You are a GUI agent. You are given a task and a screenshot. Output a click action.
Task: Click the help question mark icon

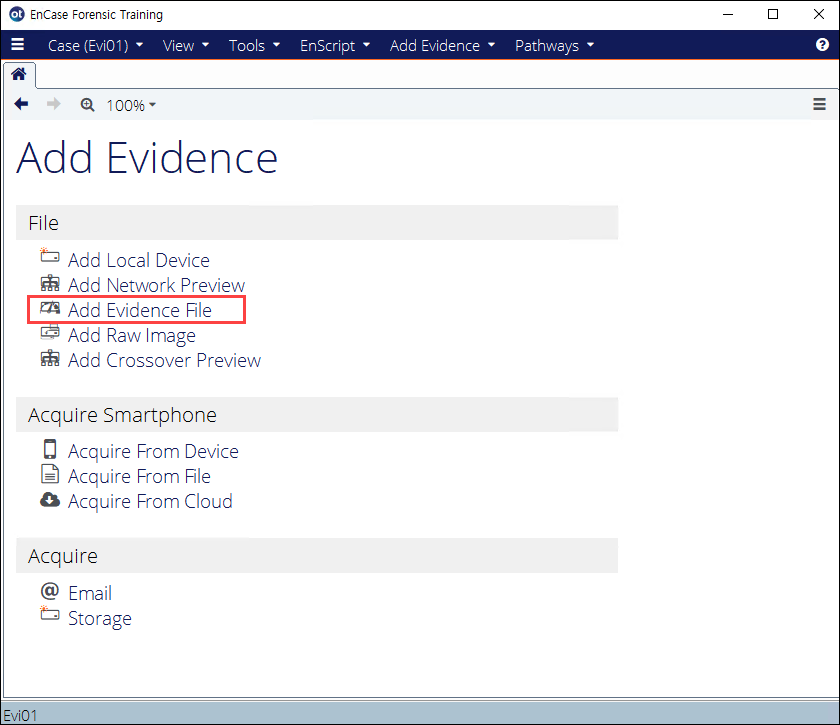click(822, 44)
